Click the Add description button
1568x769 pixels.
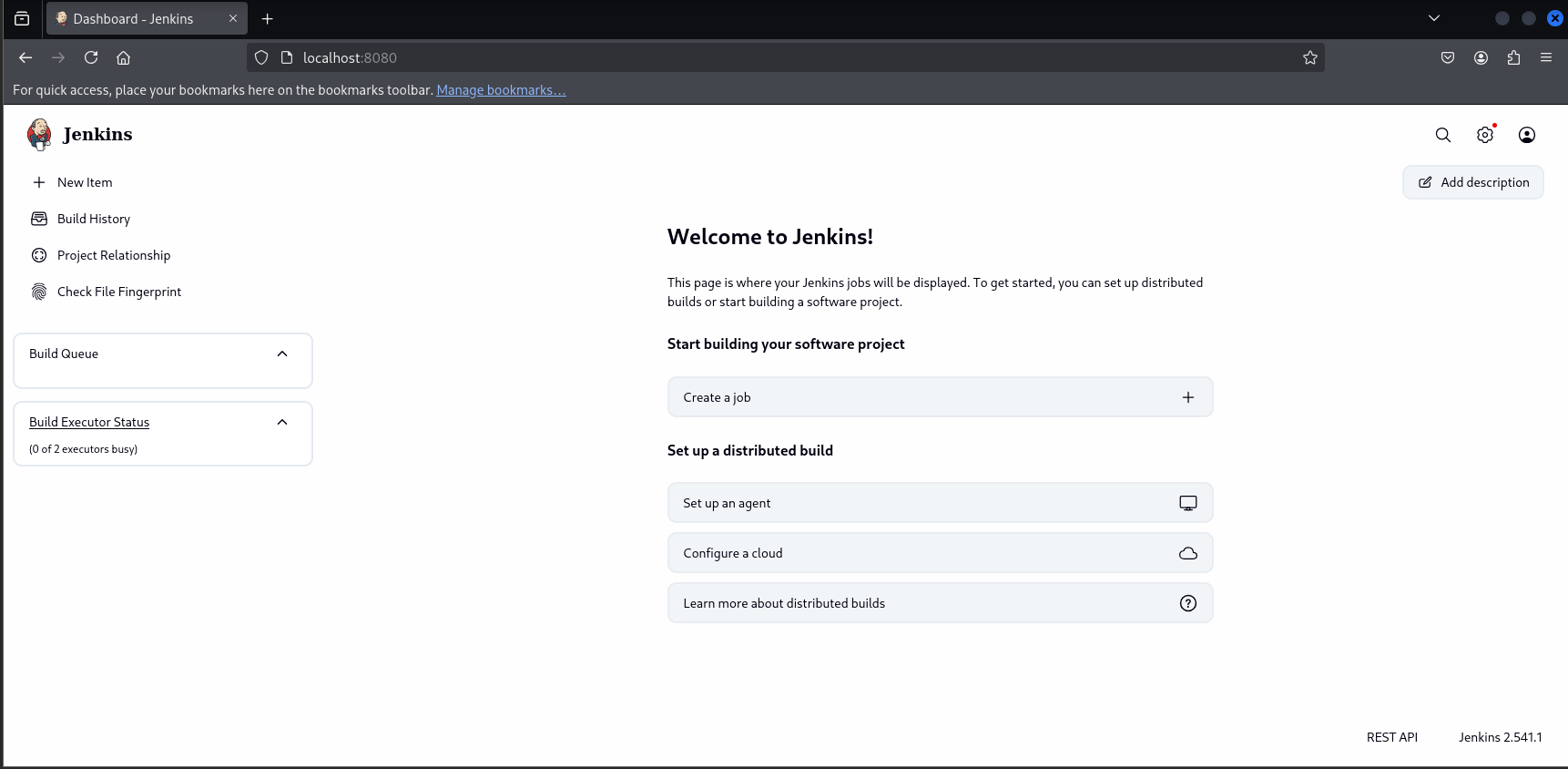pyautogui.click(x=1473, y=182)
